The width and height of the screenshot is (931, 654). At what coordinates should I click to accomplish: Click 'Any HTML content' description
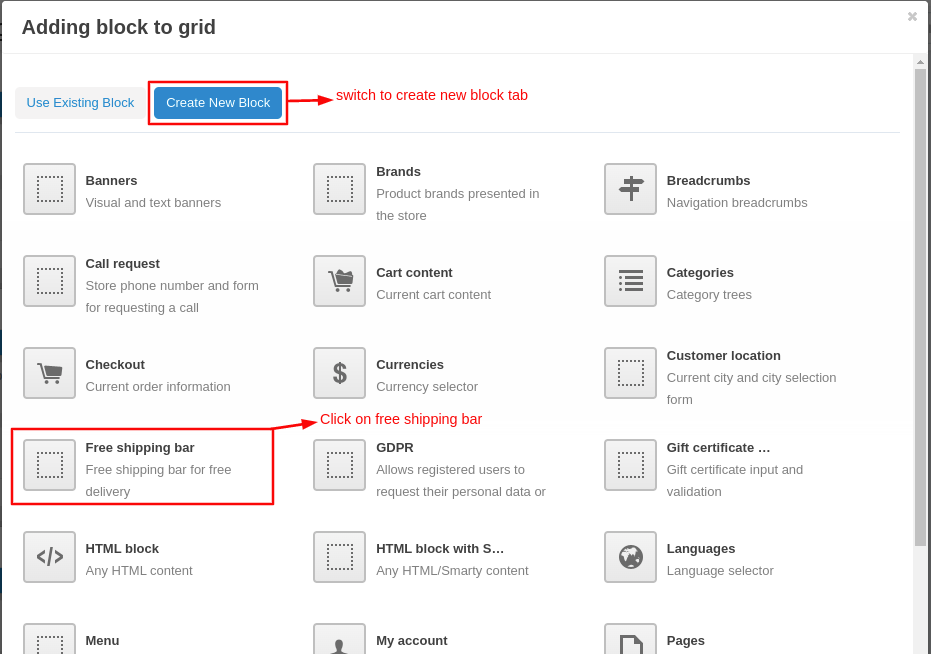139,571
